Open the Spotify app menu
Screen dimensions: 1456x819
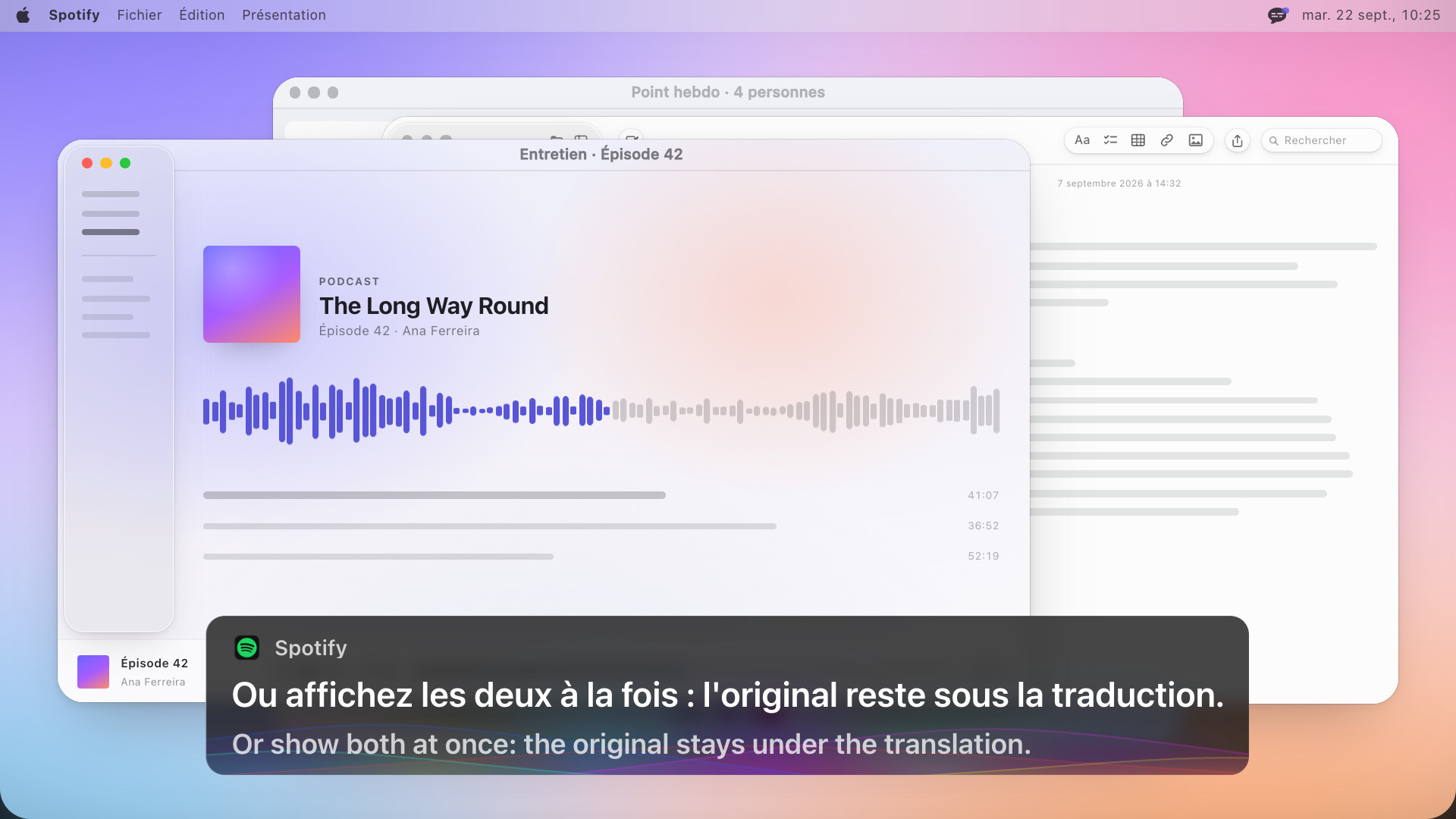click(74, 15)
